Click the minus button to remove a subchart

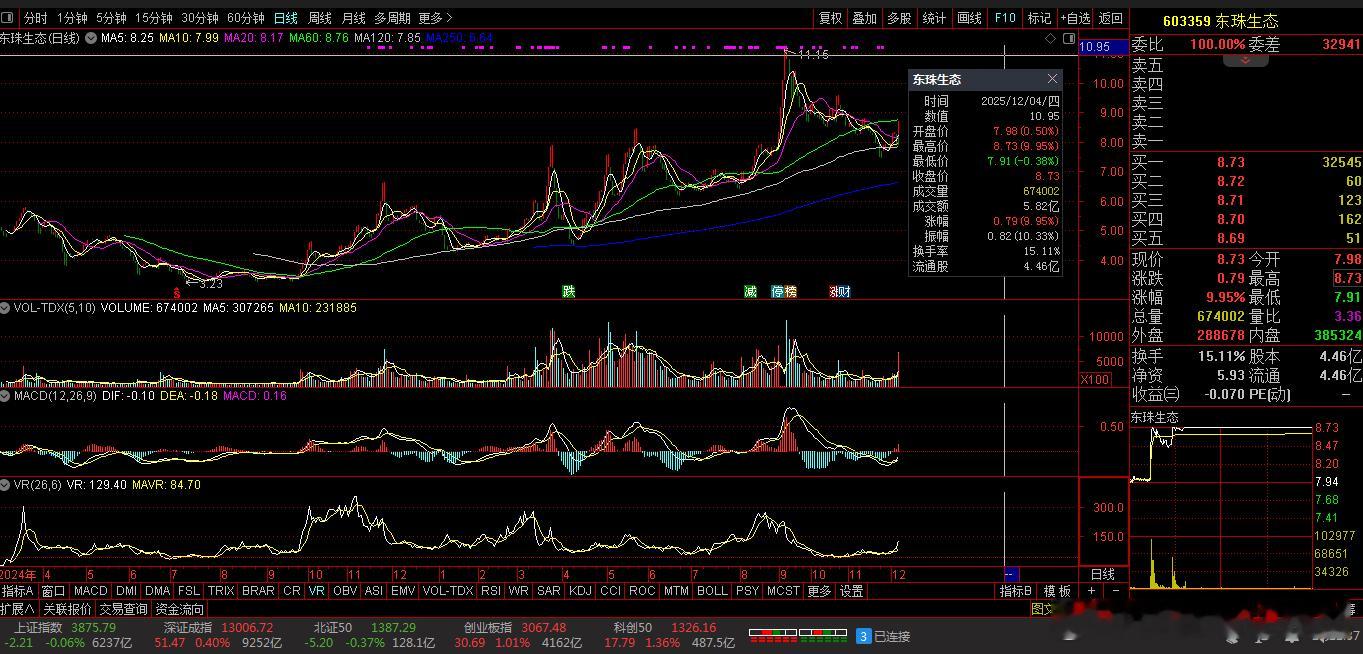pos(1116,591)
